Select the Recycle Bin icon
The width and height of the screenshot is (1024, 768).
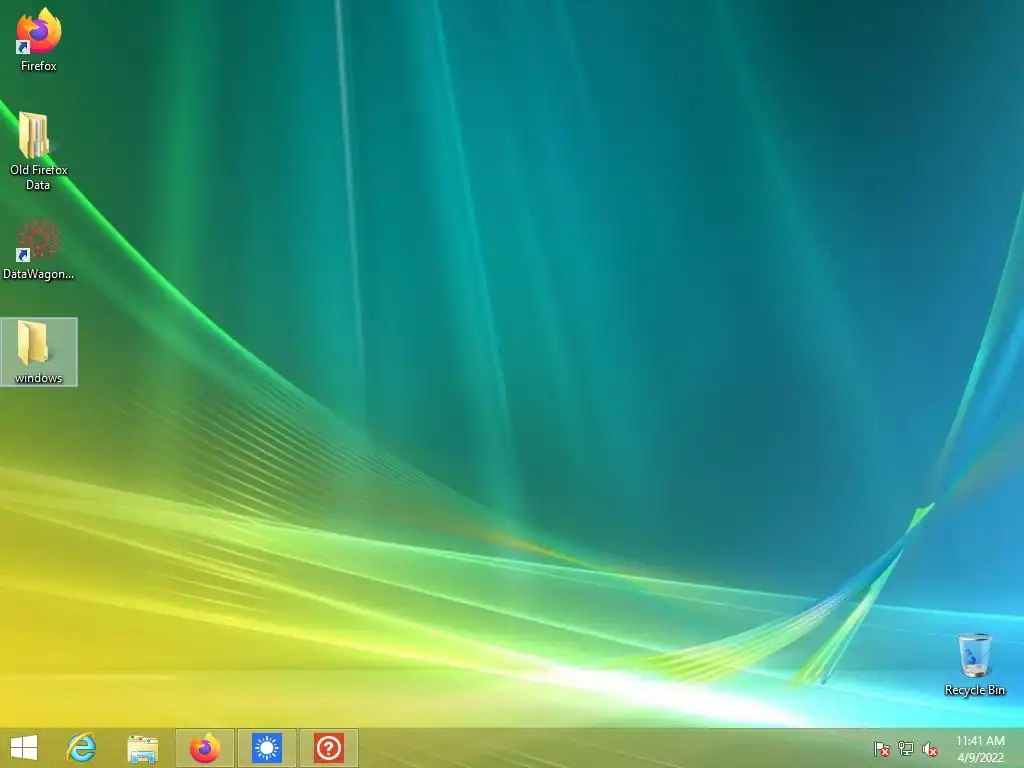pyautogui.click(x=974, y=664)
